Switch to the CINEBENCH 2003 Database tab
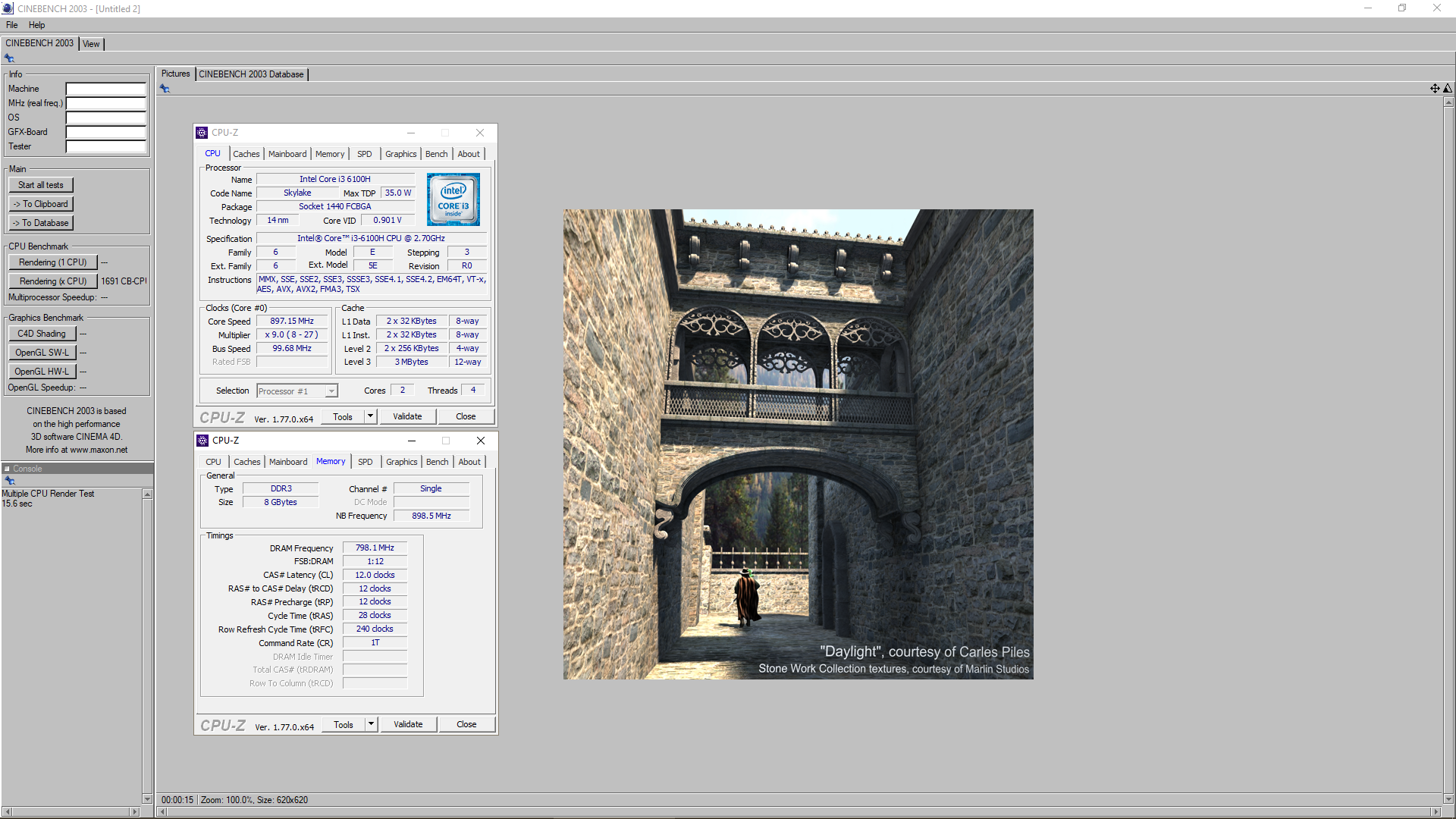 coord(251,74)
